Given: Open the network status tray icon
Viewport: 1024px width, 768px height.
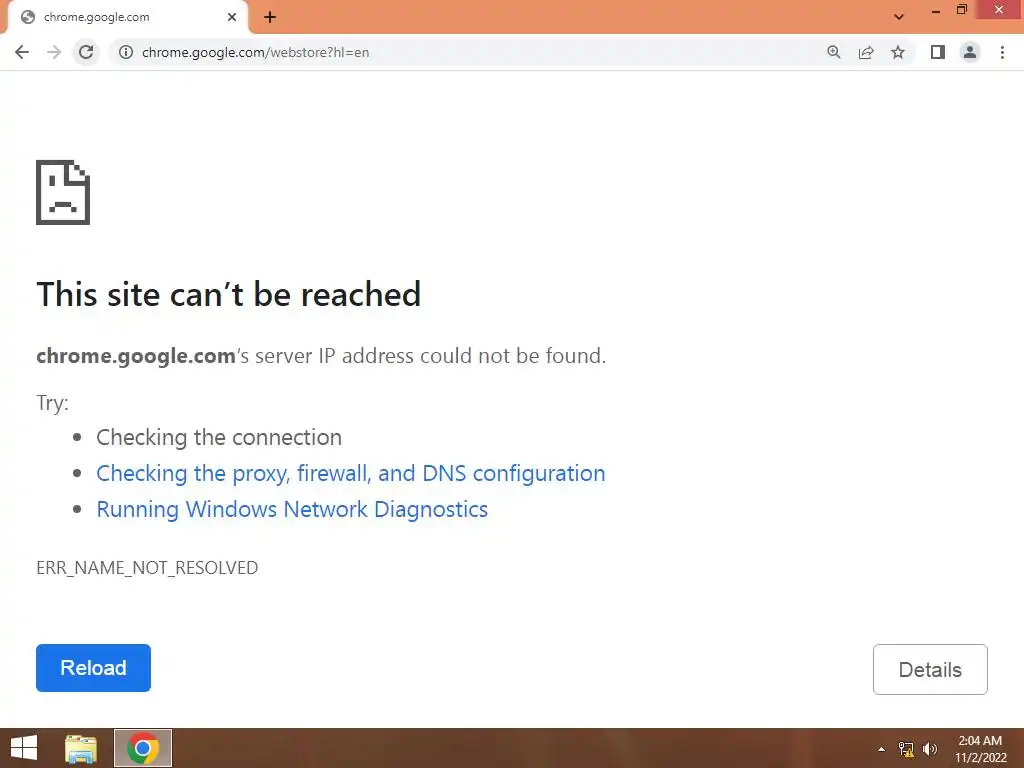Looking at the screenshot, I should 906,749.
